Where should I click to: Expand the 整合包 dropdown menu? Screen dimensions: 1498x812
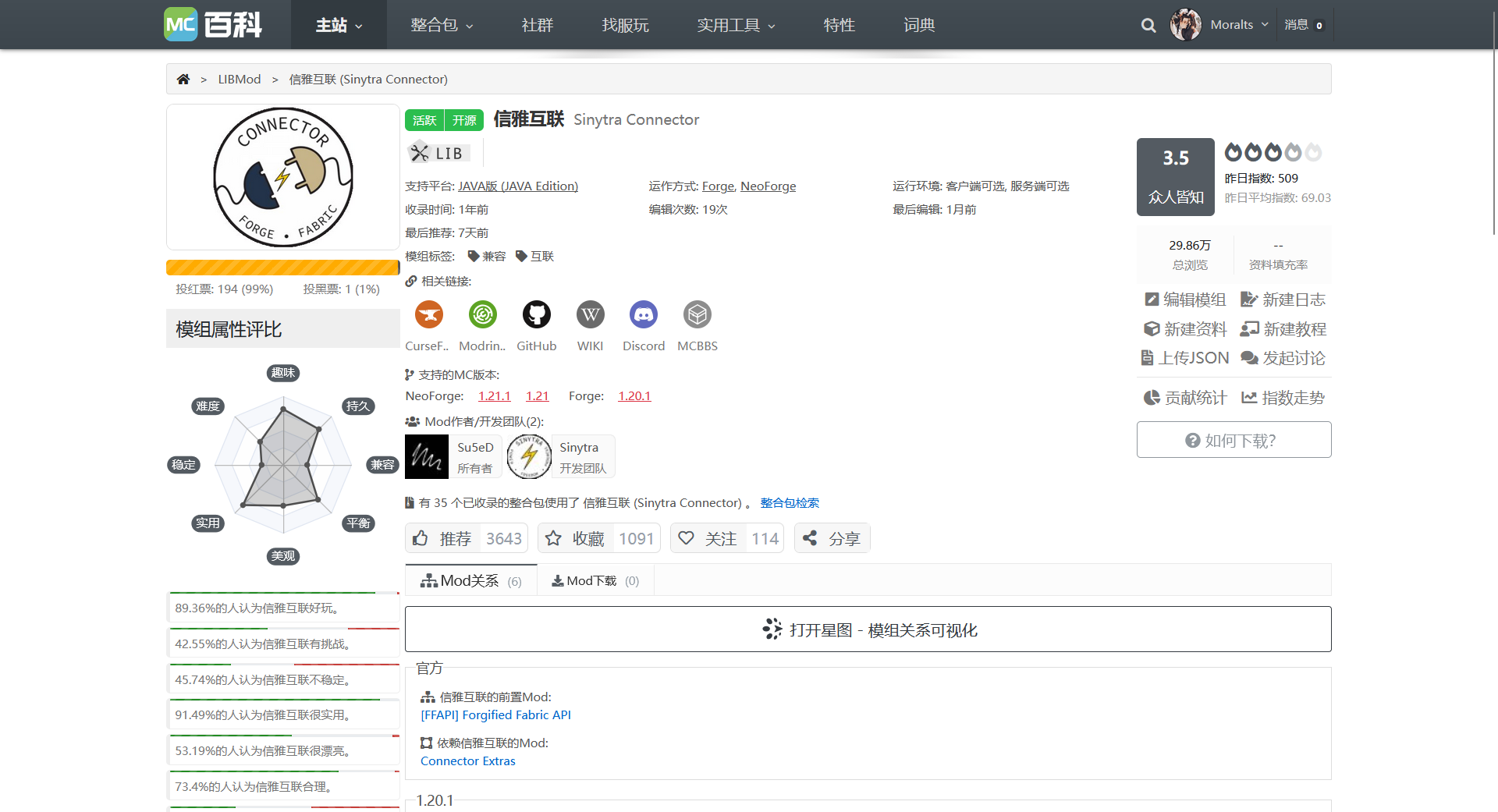[442, 25]
